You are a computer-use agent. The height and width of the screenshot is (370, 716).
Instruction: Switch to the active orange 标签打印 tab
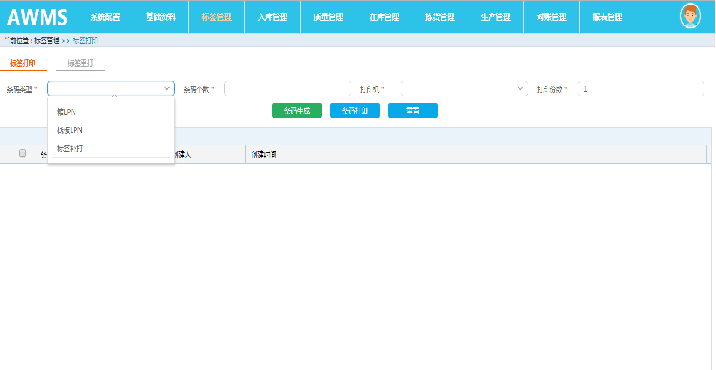click(x=23, y=63)
